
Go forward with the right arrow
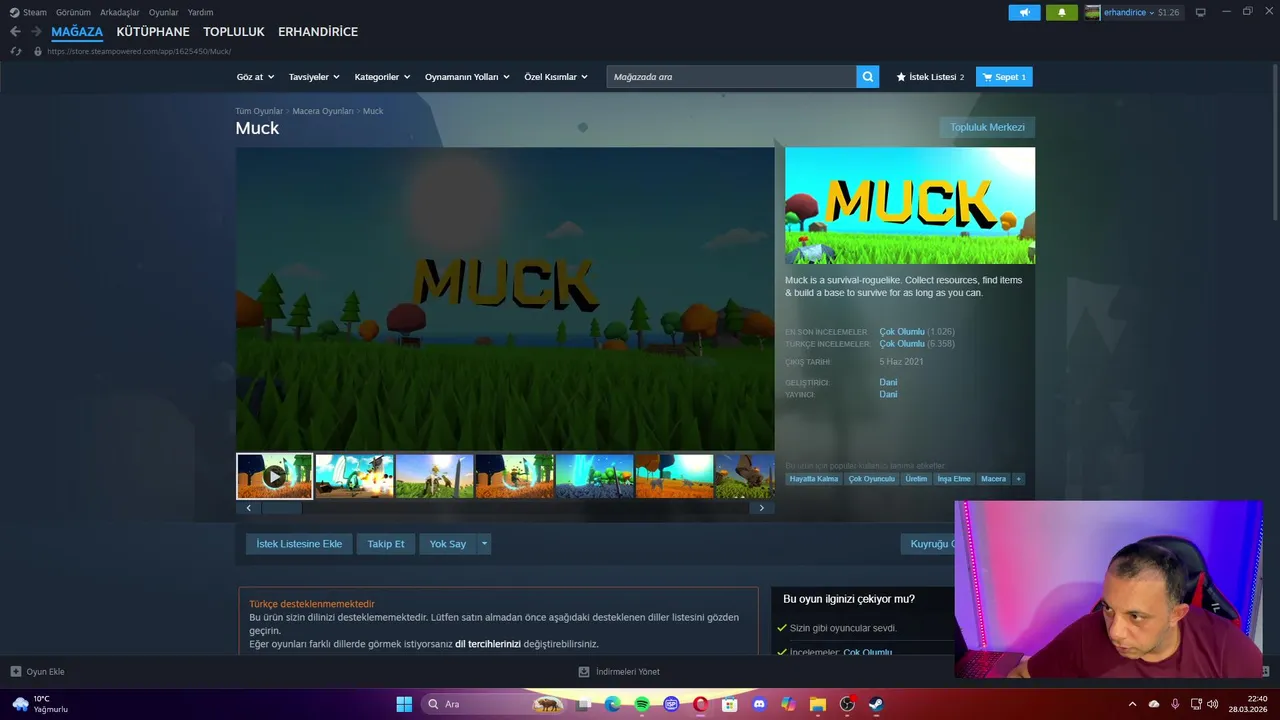(x=36, y=32)
